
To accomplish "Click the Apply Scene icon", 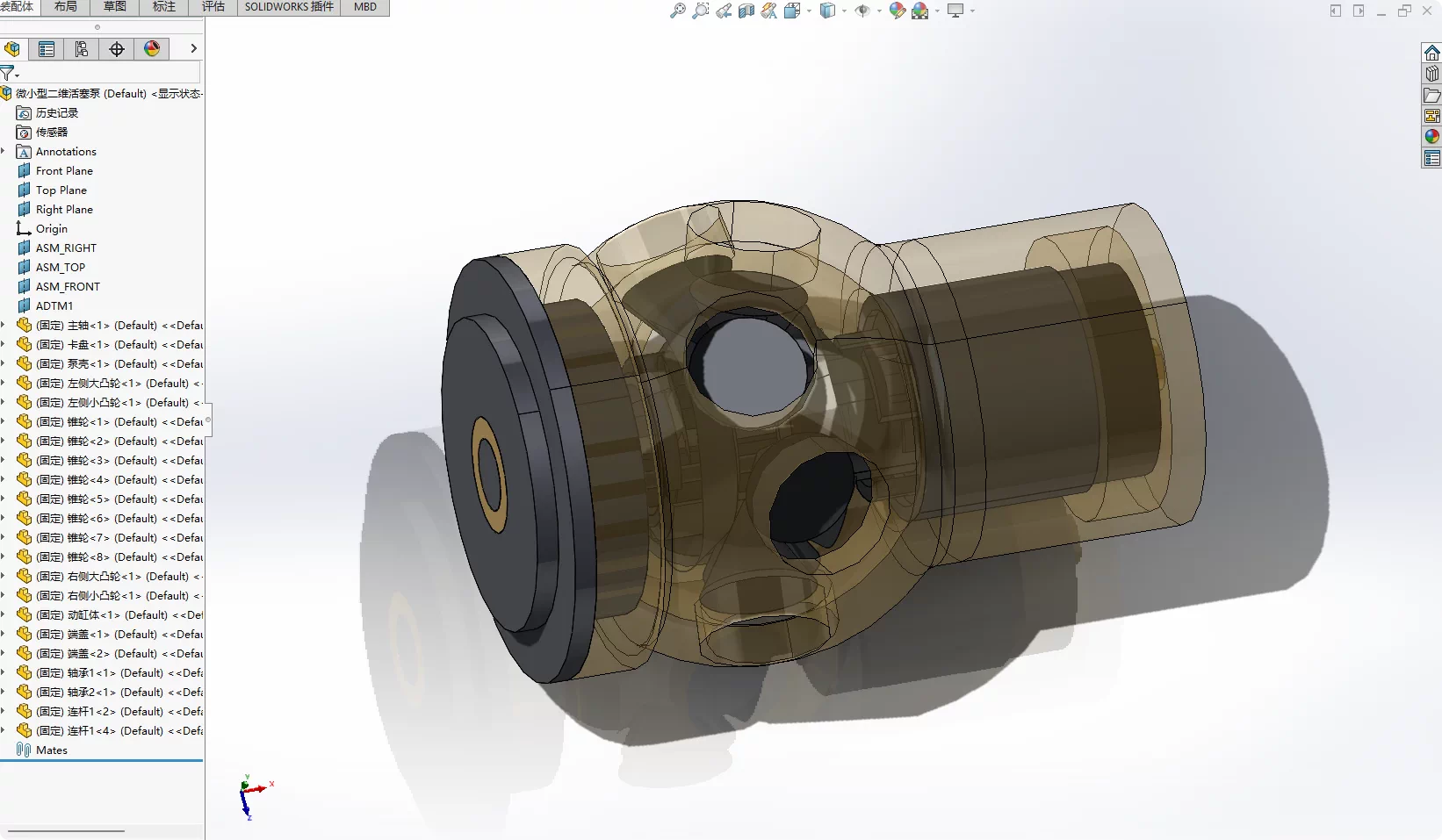I will click(919, 11).
